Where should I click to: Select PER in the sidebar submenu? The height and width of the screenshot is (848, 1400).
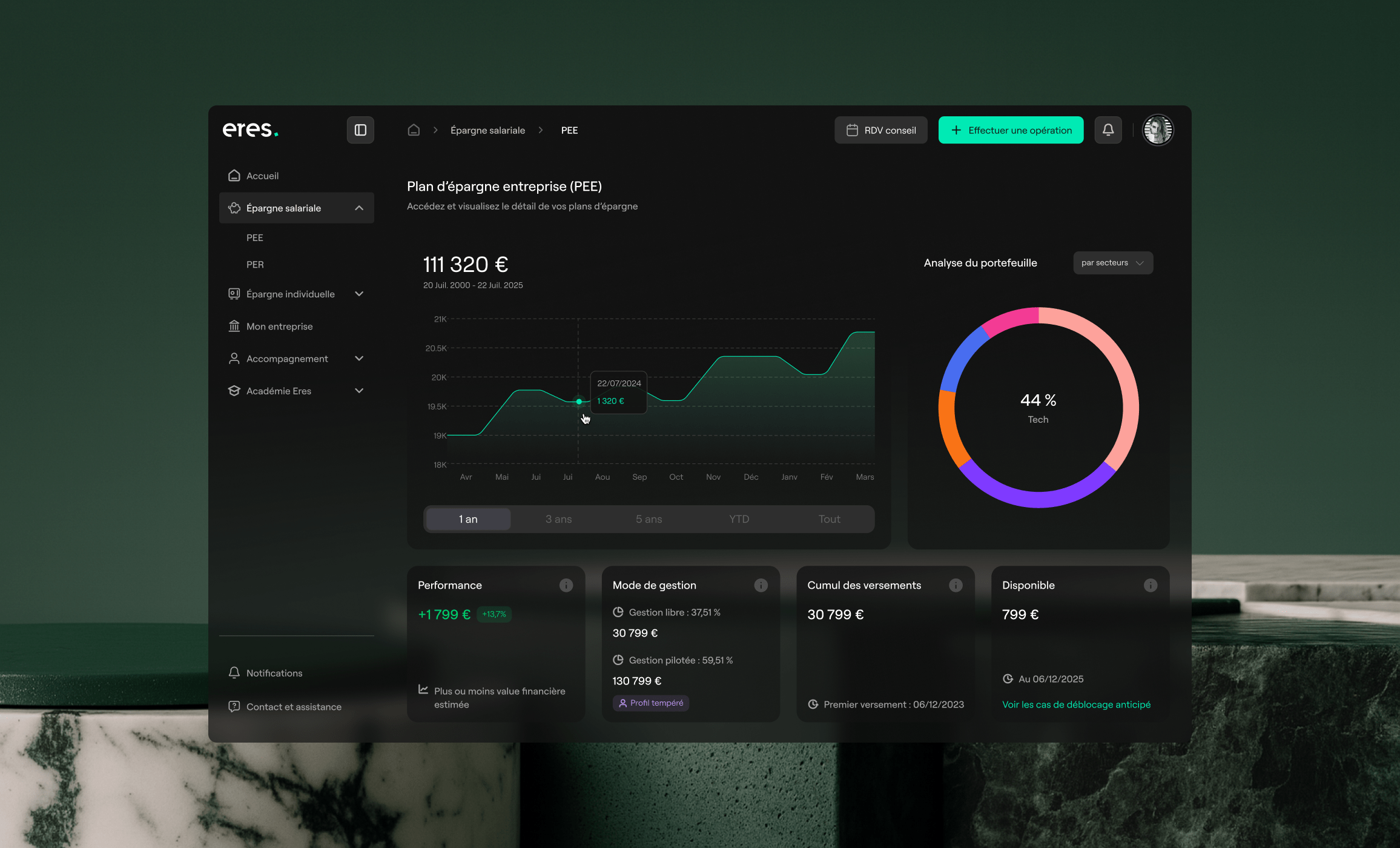255,265
